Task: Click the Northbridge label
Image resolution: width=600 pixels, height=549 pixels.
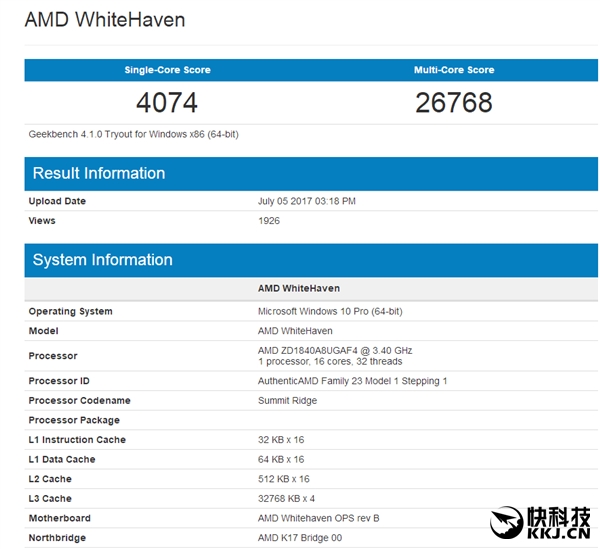Action: [57, 538]
